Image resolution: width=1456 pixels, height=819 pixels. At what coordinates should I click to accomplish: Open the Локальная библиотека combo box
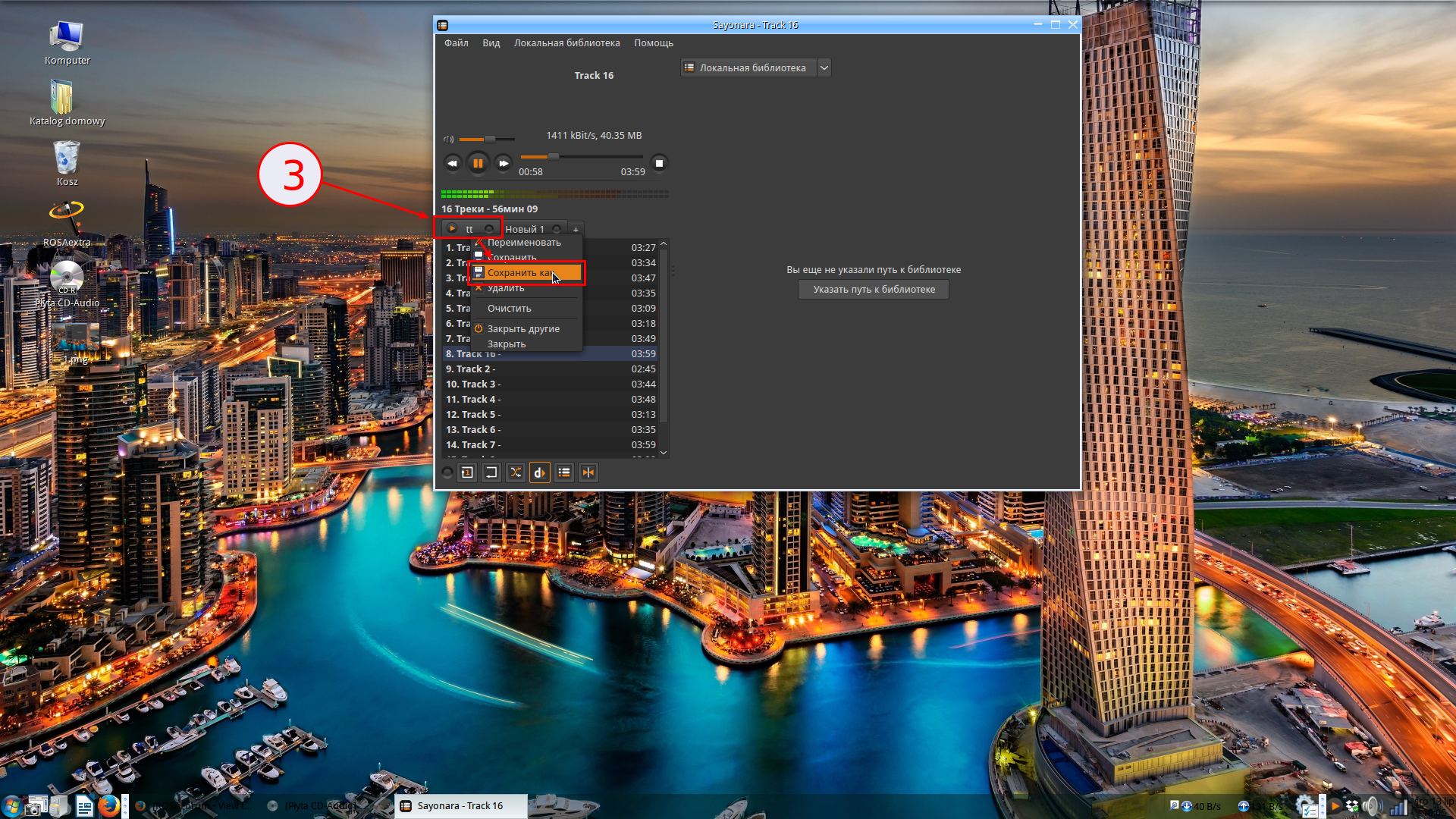[x=749, y=67]
